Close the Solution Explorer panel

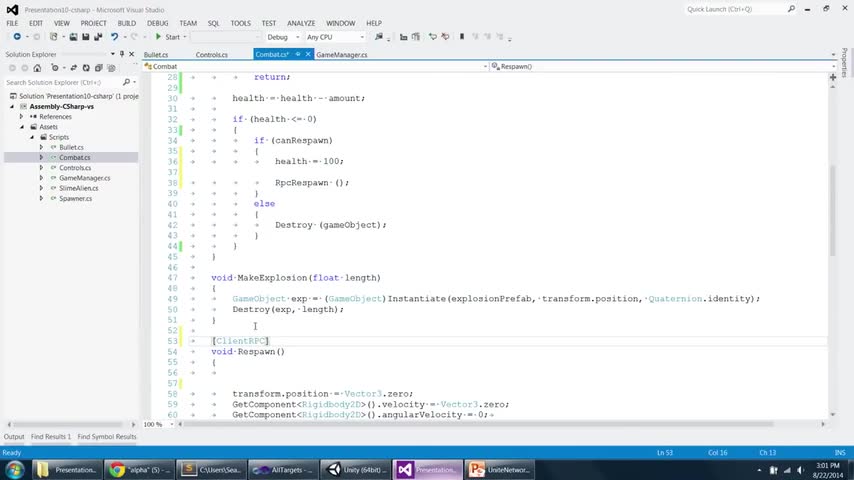[131, 54]
